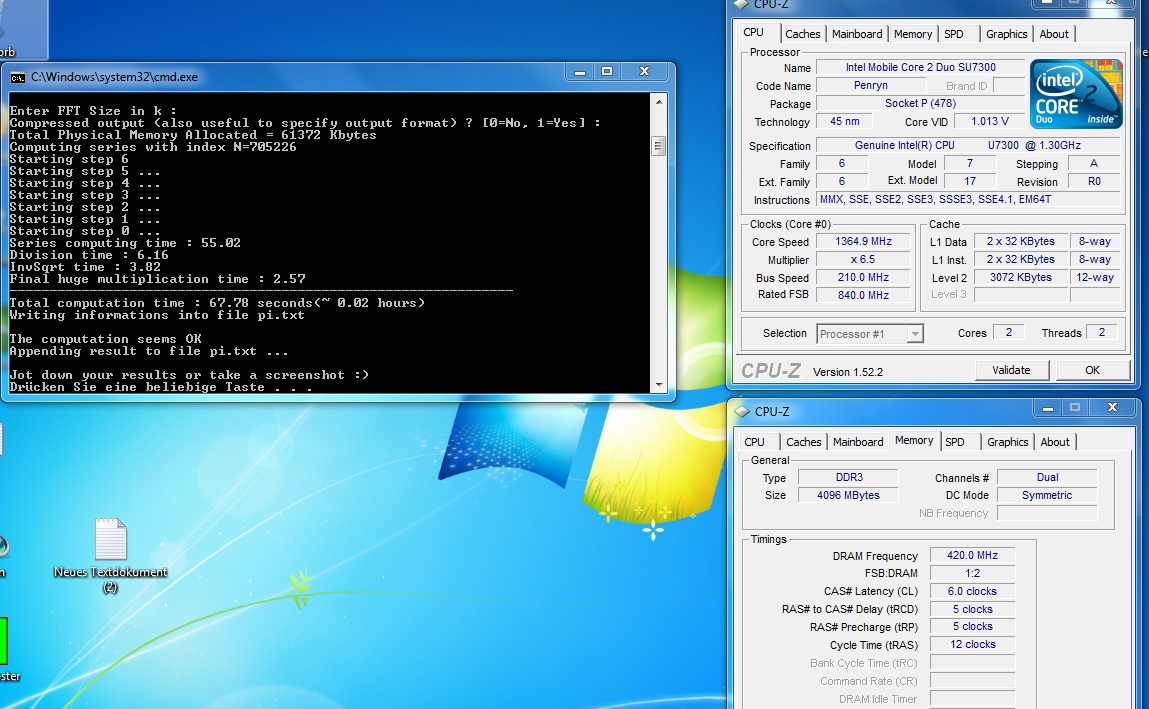Click the cmd window scrollbar thumb
Viewport: 1149px width, 709px height.
pyautogui.click(x=658, y=146)
